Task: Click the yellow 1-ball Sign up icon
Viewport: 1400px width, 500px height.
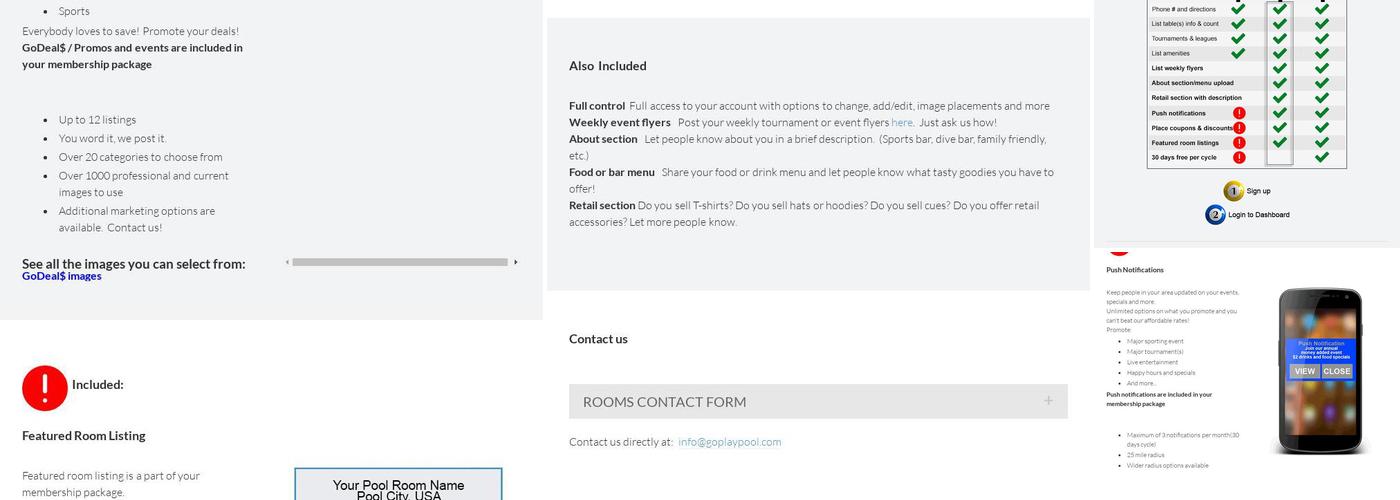Action: [1234, 191]
